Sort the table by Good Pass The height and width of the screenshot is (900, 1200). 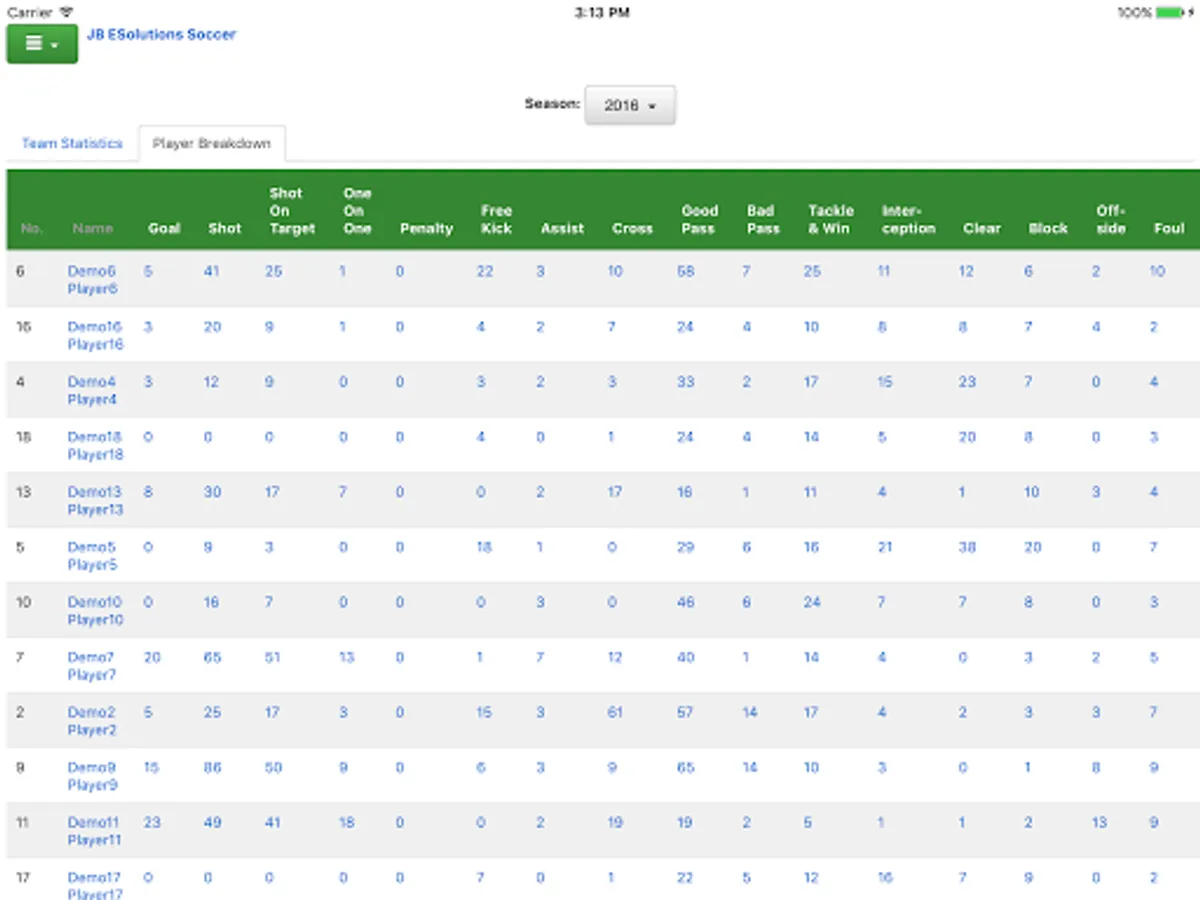[699, 219]
